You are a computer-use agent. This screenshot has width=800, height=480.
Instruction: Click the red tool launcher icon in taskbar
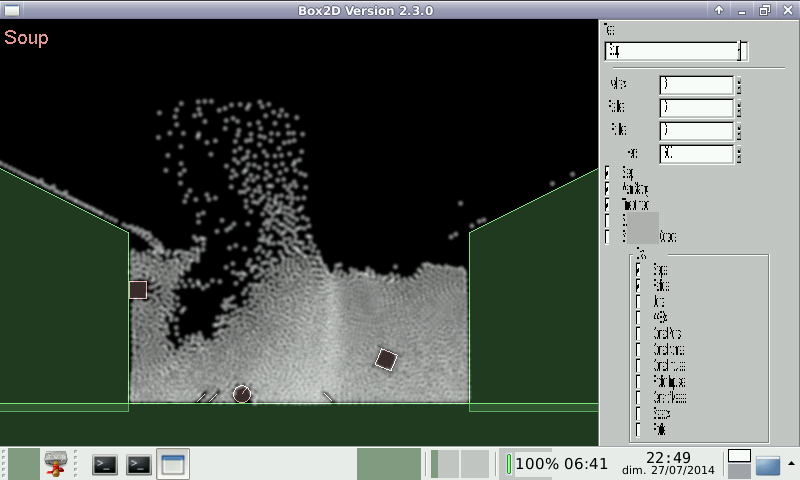pyautogui.click(x=56, y=464)
